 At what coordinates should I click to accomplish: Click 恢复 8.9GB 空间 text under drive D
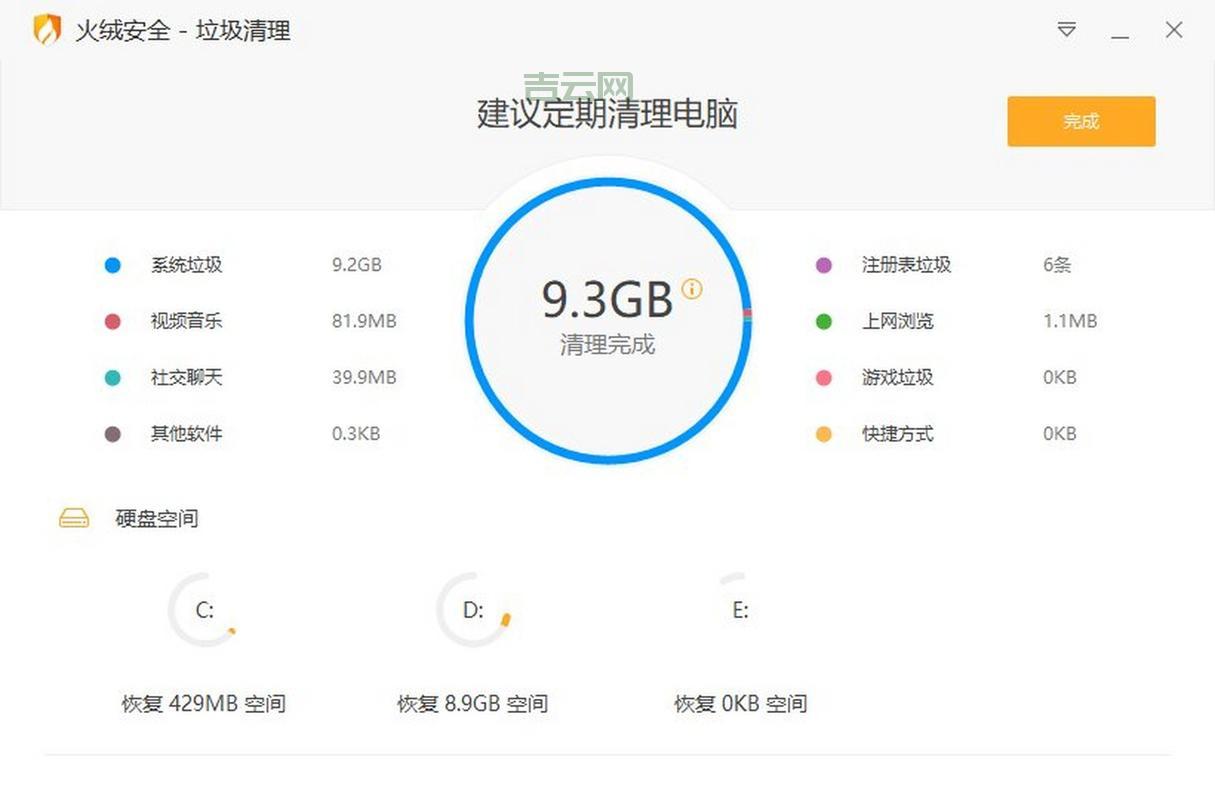click(473, 704)
